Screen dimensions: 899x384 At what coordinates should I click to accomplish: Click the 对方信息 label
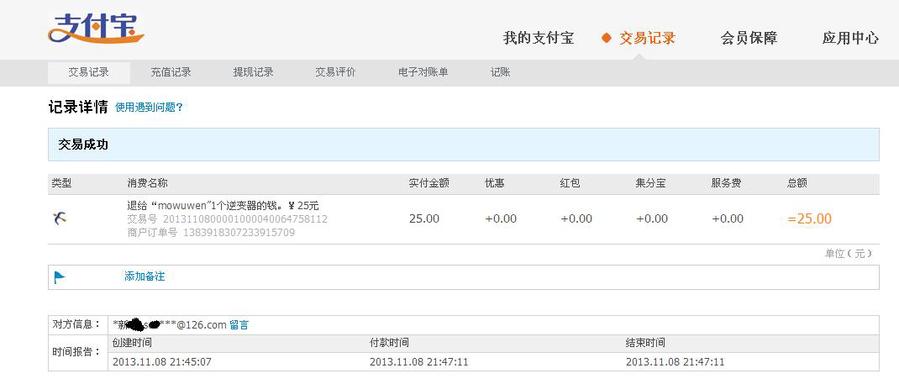pyautogui.click(x=77, y=324)
